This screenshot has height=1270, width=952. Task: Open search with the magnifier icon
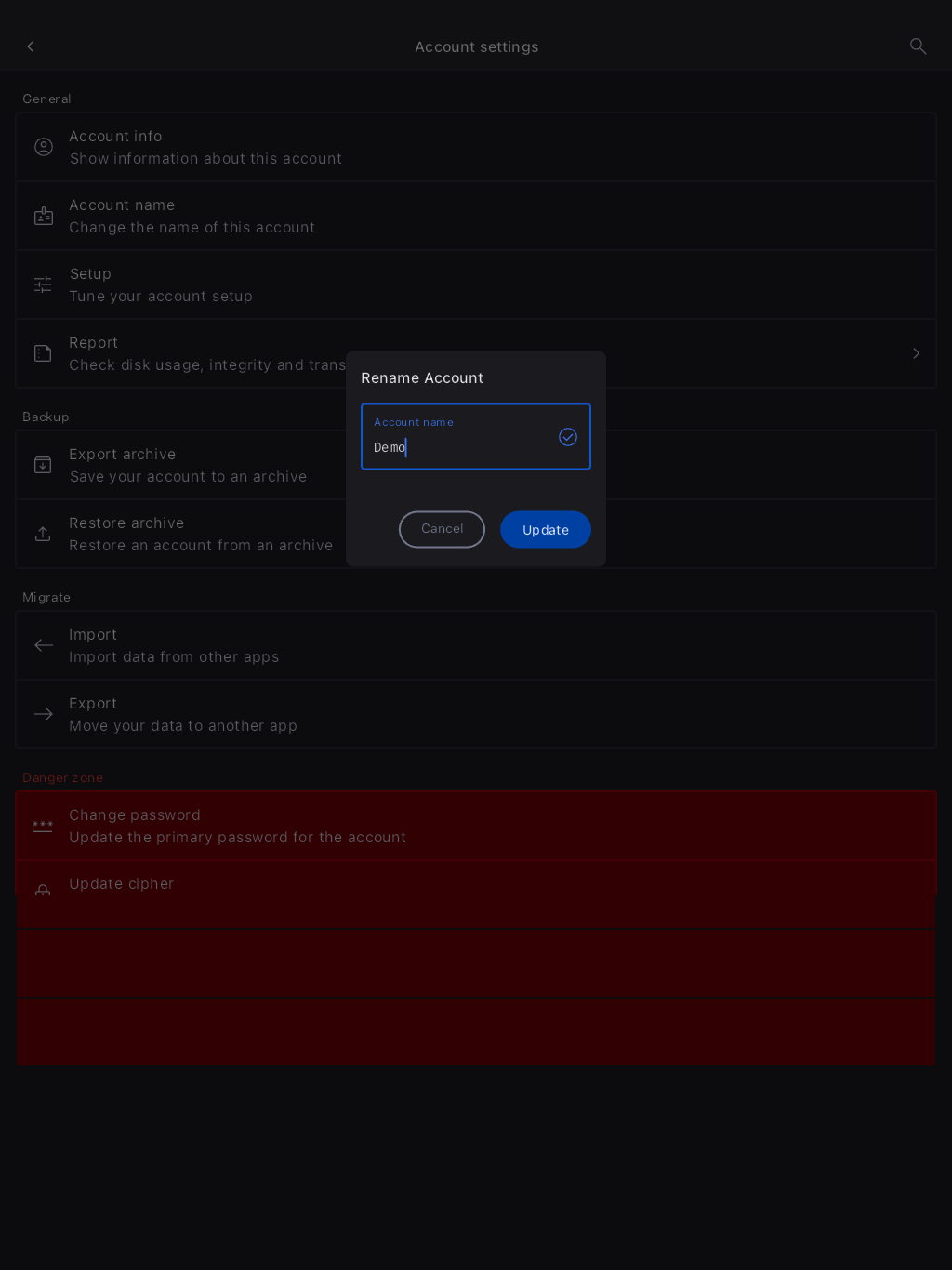point(918,46)
